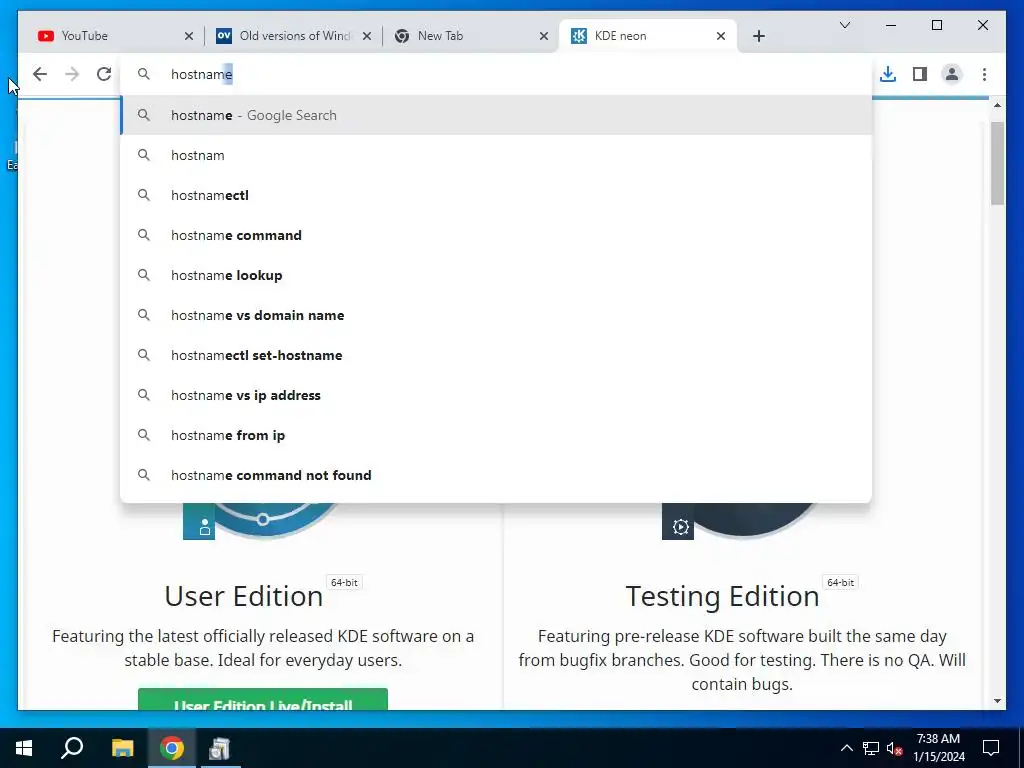The image size is (1024, 768).
Task: Click the User Edition heading
Action: [x=244, y=596]
